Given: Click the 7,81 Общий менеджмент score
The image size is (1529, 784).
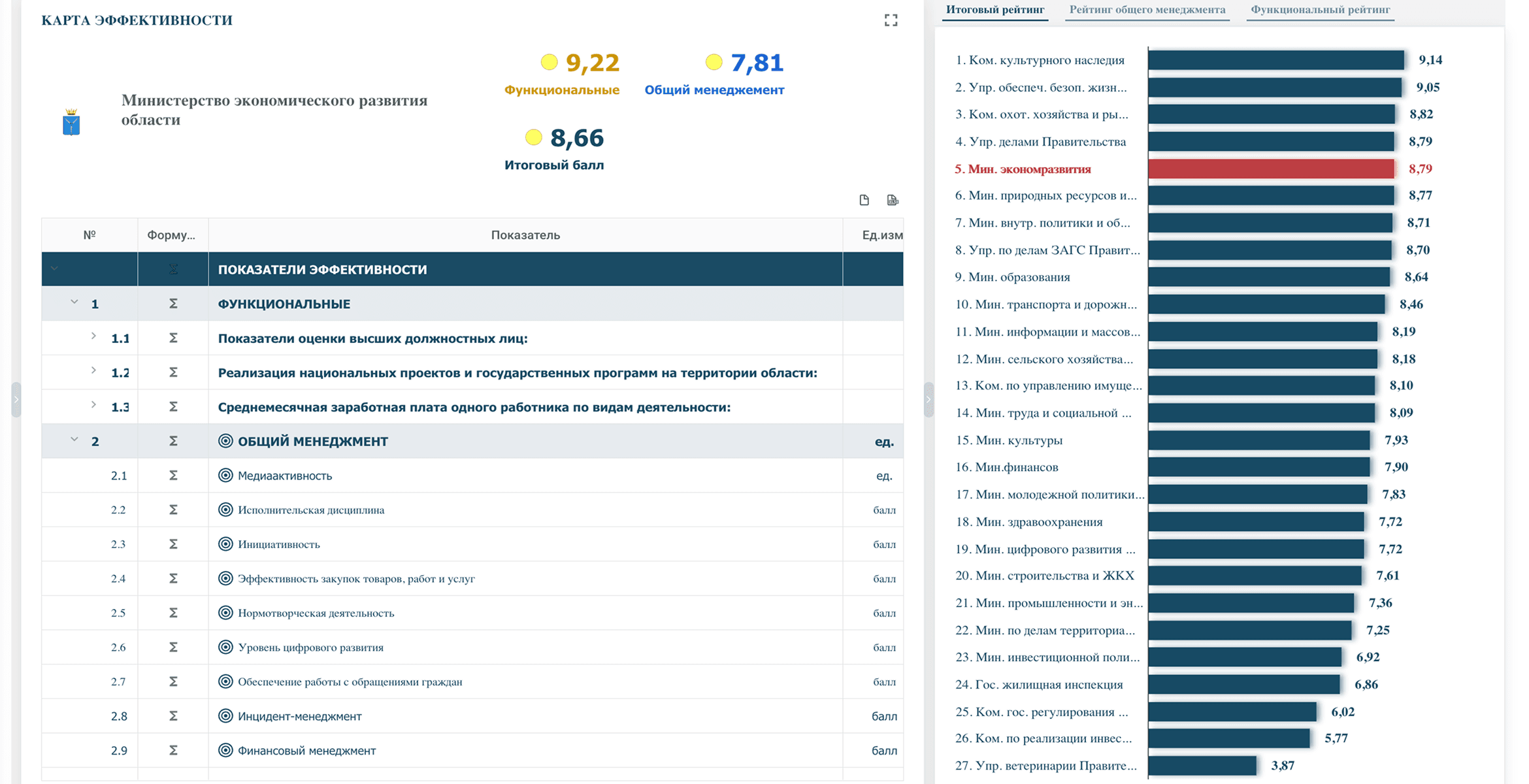Looking at the screenshot, I should coord(757,63).
